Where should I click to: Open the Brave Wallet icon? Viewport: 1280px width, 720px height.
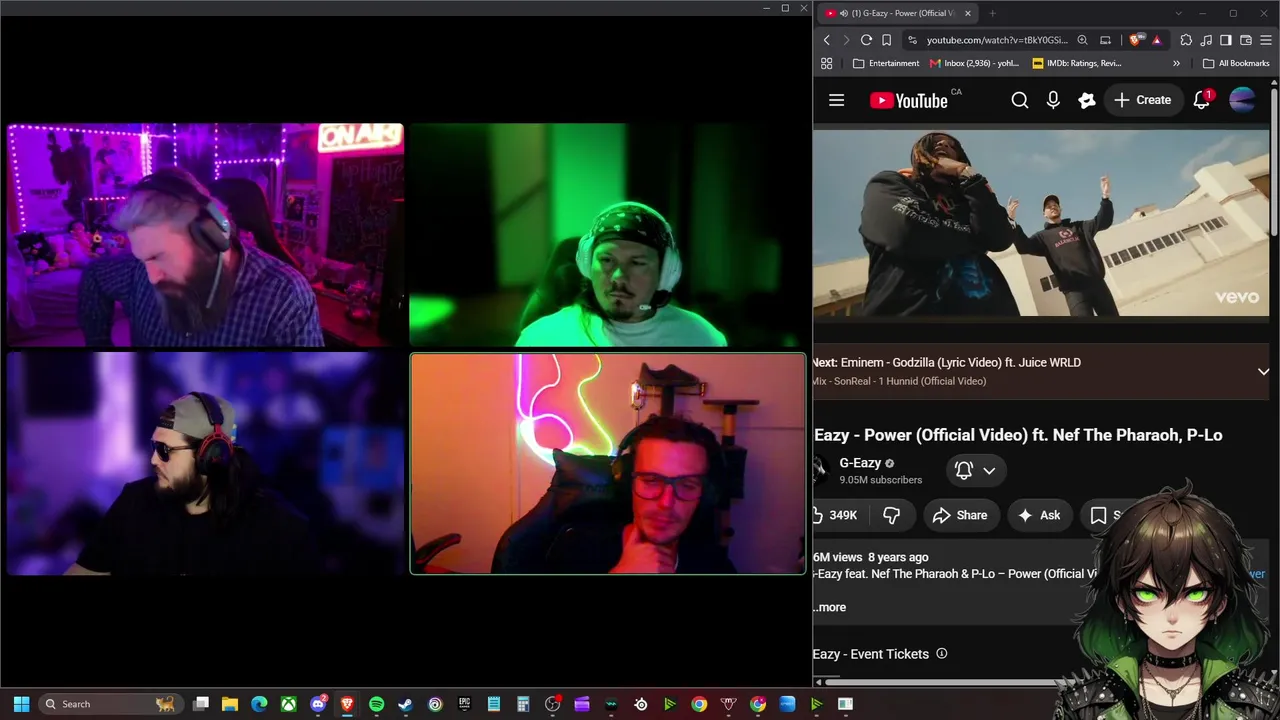coord(1246,40)
